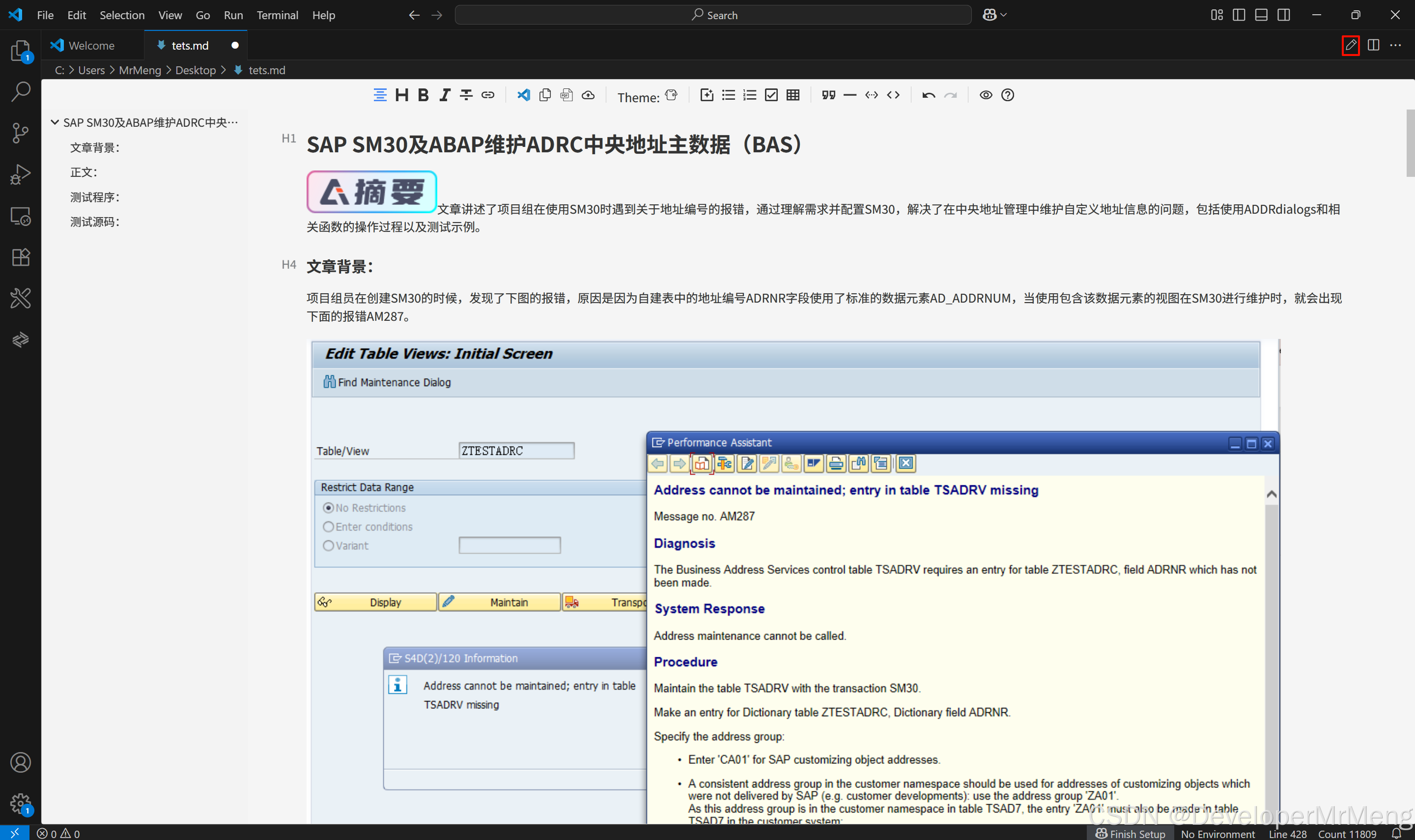This screenshot has height=840, width=1415.
Task: Switch to the Welcome tab
Action: (90, 45)
